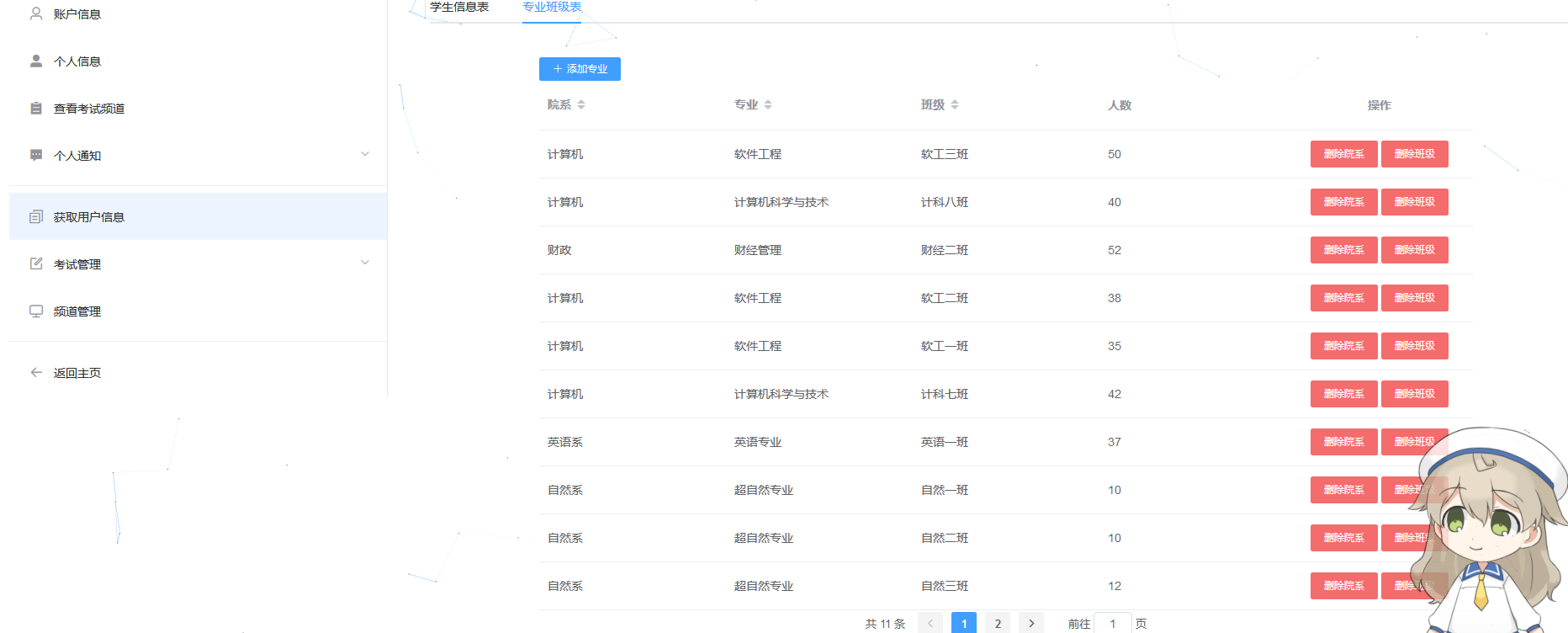Delete department in the 计科七班 row
The width and height of the screenshot is (1568, 633).
click(1343, 394)
